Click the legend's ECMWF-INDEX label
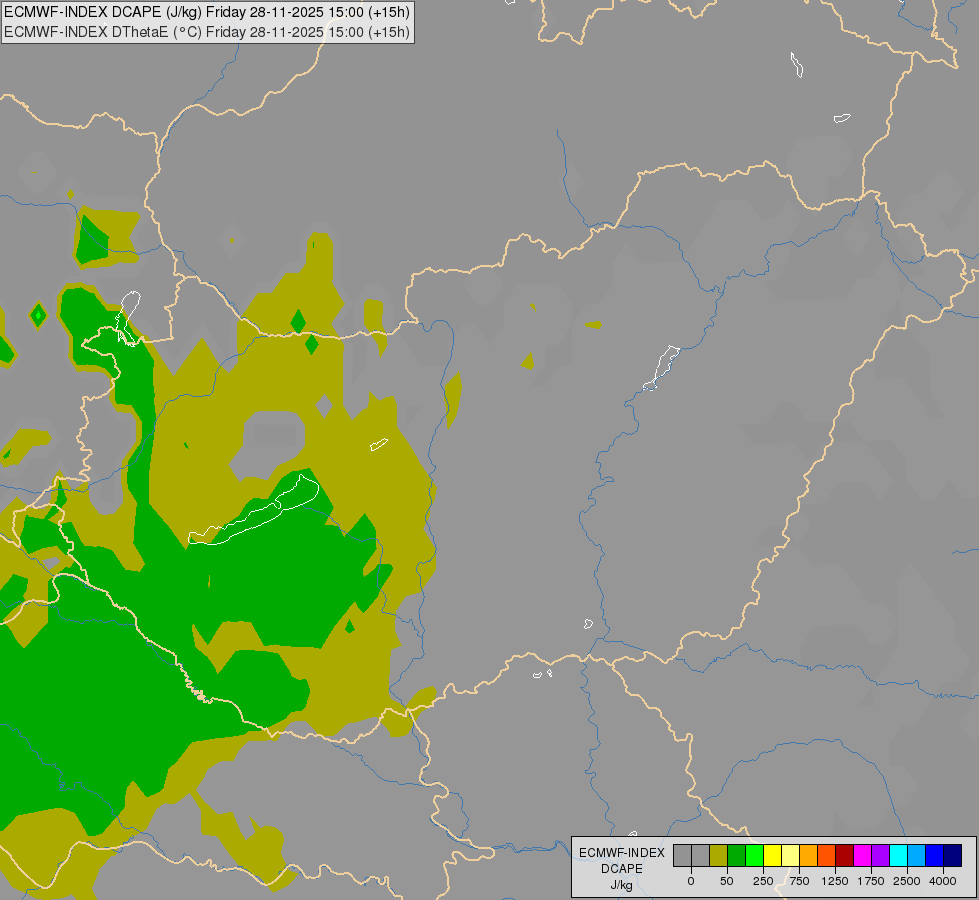The width and height of the screenshot is (979, 900). click(622, 853)
